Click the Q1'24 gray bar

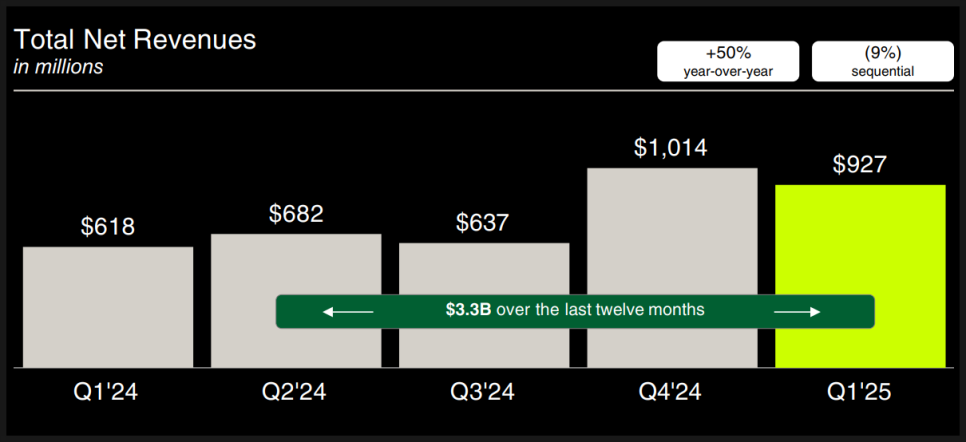point(108,308)
